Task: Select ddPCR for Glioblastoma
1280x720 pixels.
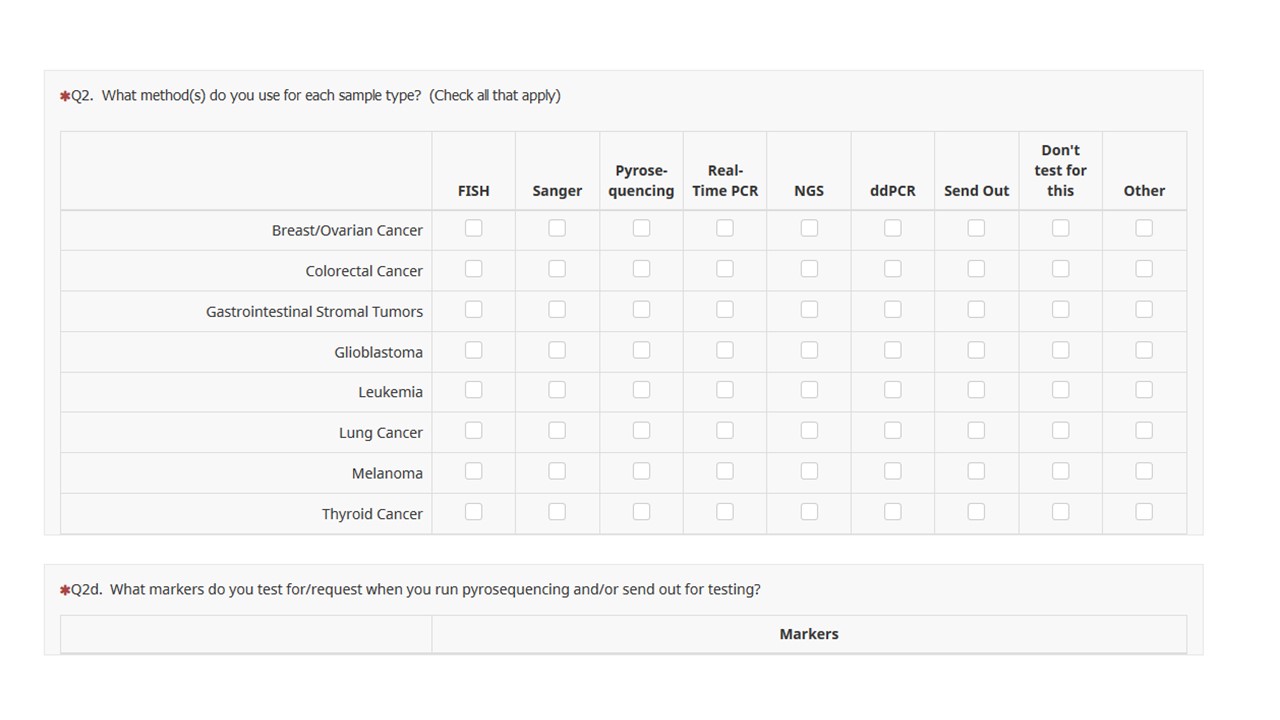Action: coord(893,350)
